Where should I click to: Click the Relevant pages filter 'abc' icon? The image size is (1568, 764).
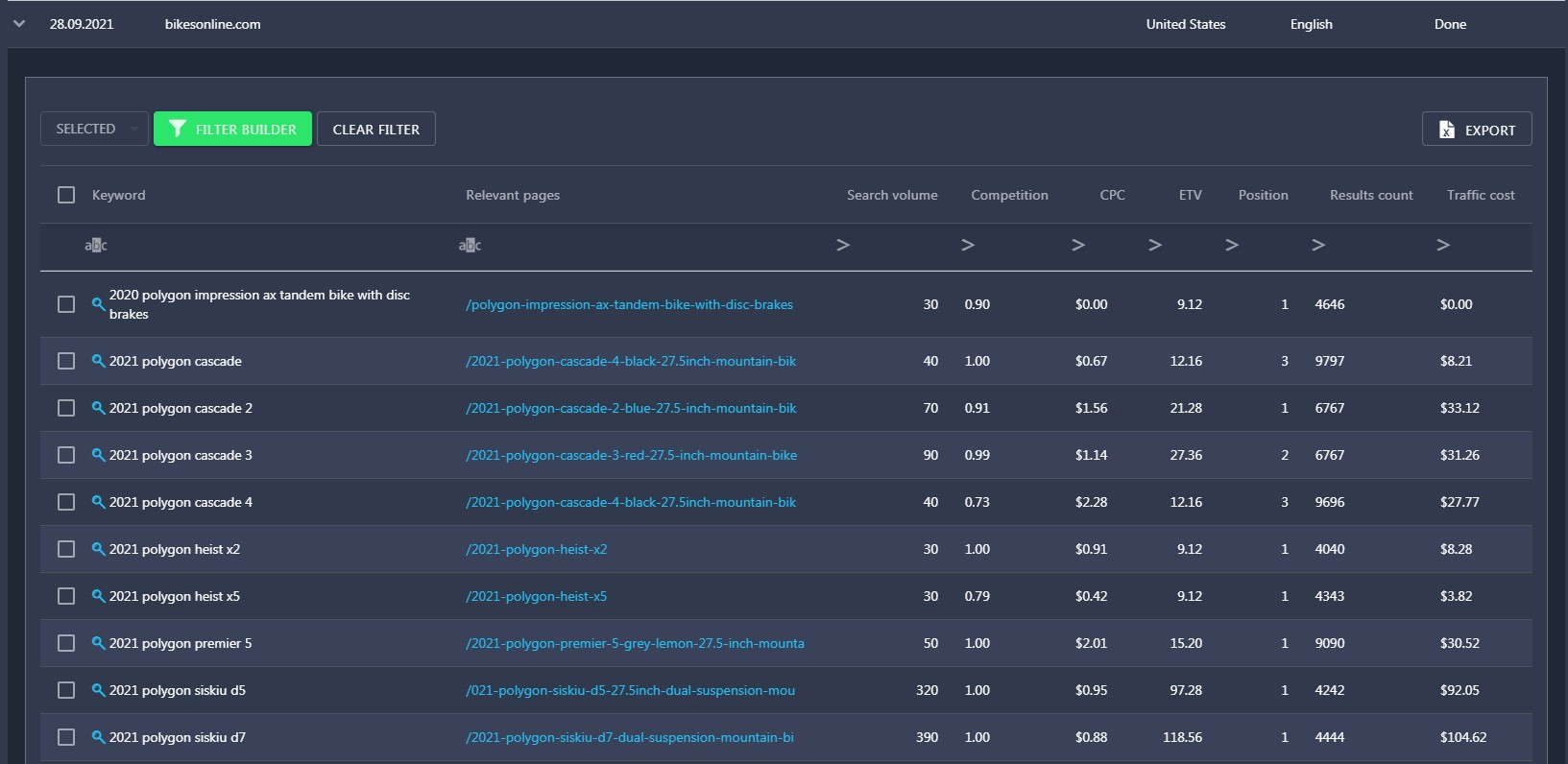coord(470,246)
